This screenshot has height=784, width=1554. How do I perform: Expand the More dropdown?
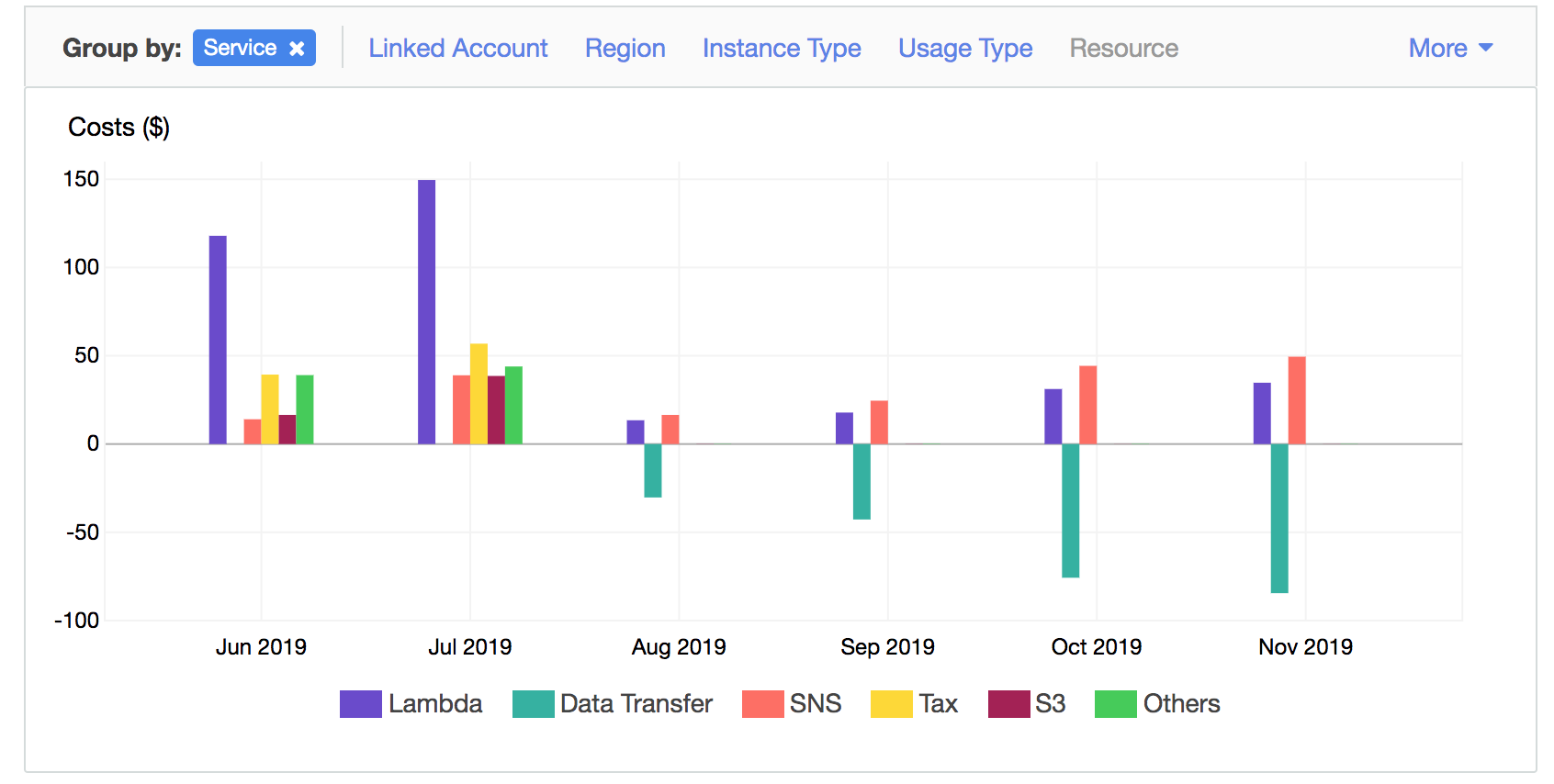1438,49
